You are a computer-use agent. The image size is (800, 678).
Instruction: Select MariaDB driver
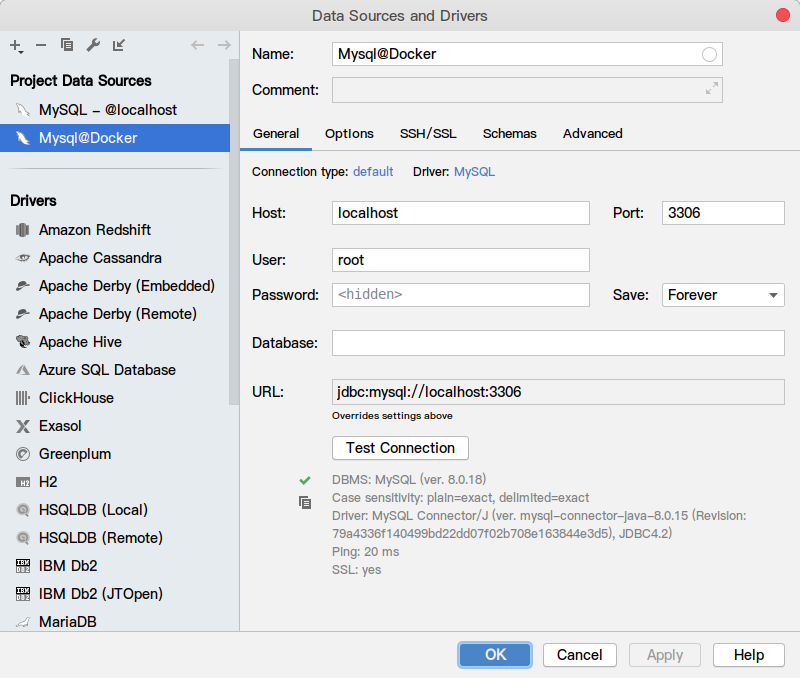pyautogui.click(x=115, y=621)
